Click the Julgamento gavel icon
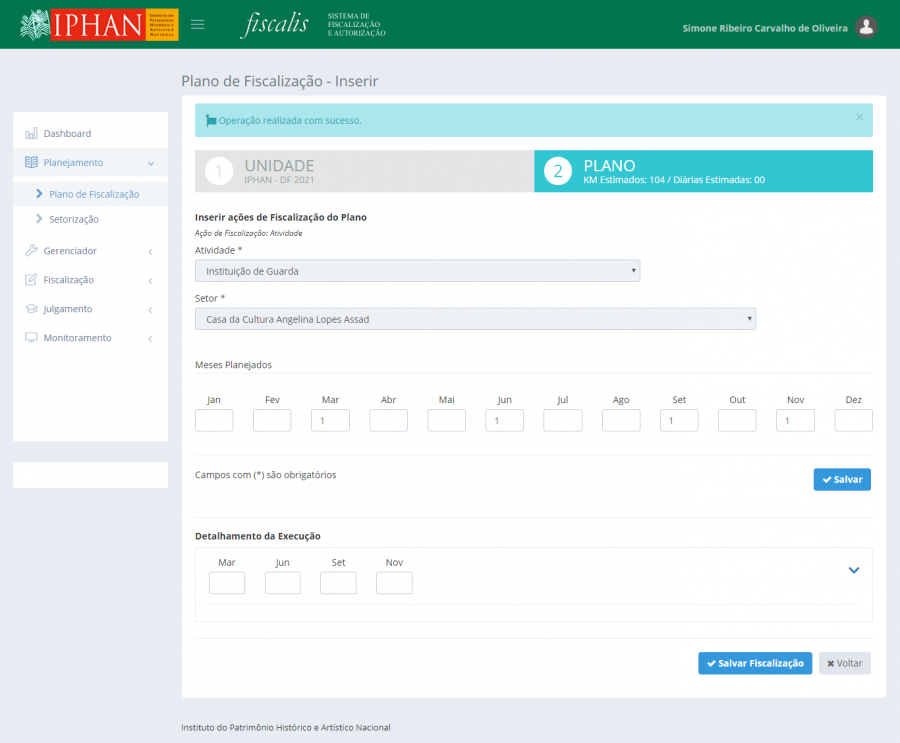Viewport: 900px width, 743px height. (31, 309)
